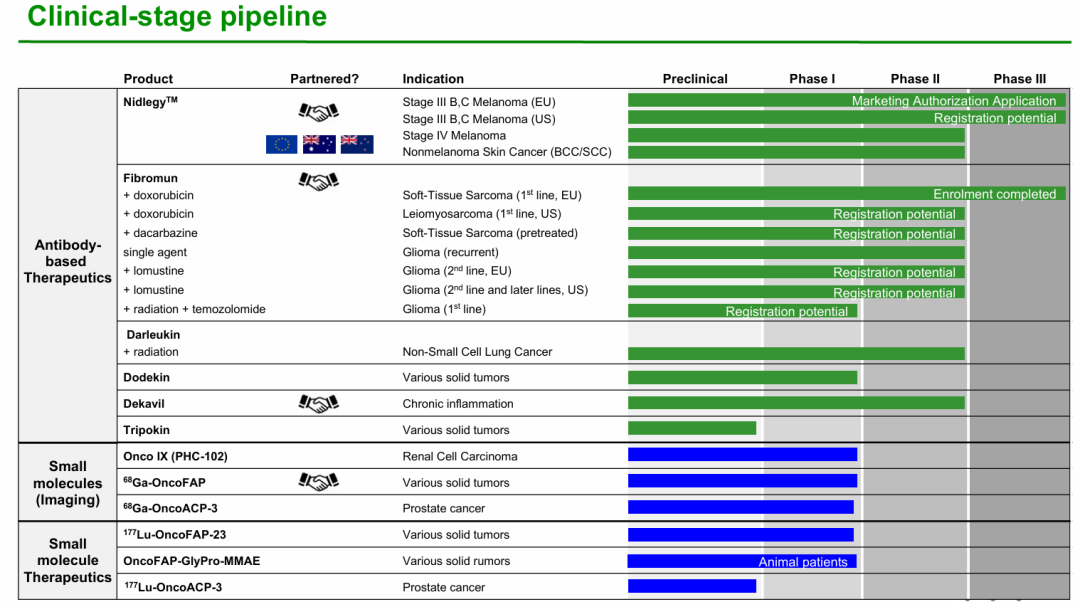Click the "Phase II" column header
This screenshot has width=1080, height=602.
pyautogui.click(x=915, y=79)
